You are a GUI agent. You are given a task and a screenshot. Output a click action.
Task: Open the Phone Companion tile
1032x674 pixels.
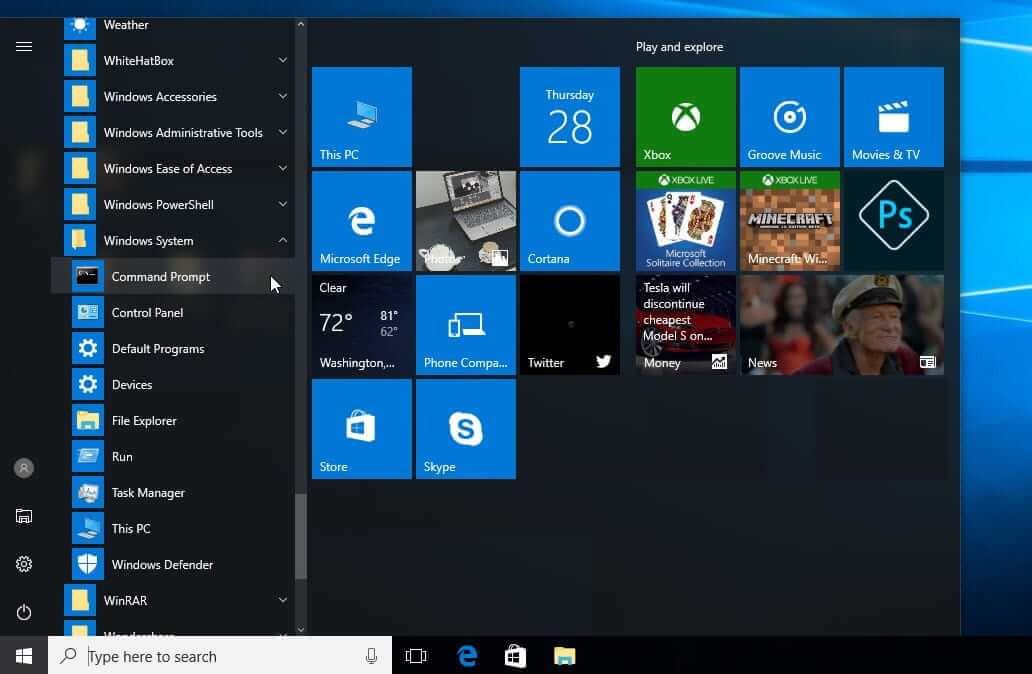466,324
